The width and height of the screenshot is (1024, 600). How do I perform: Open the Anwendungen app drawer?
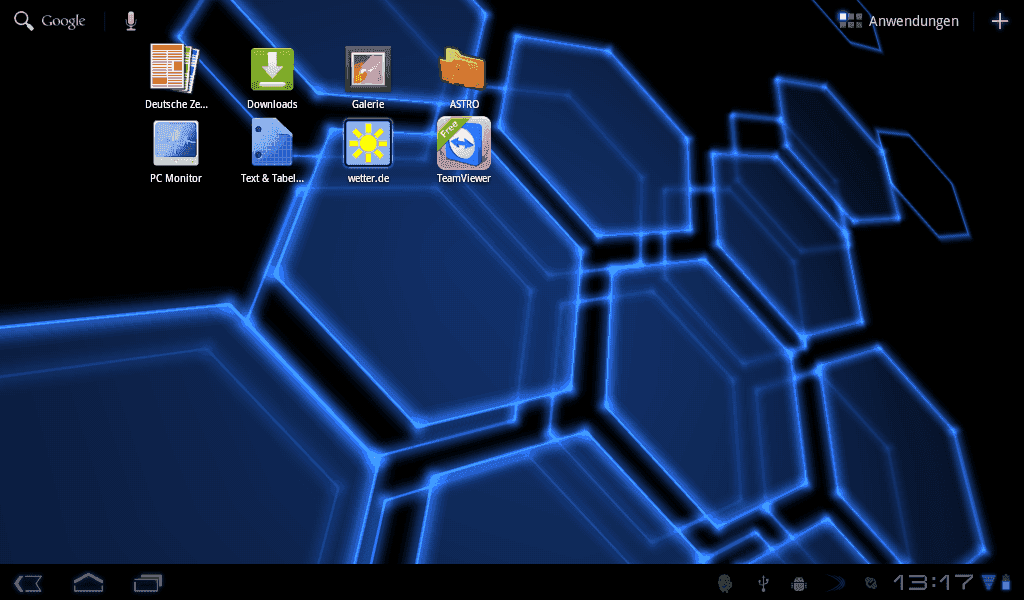[899, 21]
